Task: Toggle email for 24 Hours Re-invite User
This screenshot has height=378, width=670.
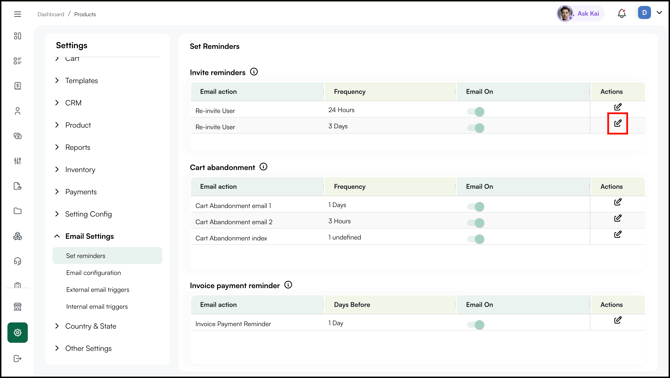Action: (476, 112)
